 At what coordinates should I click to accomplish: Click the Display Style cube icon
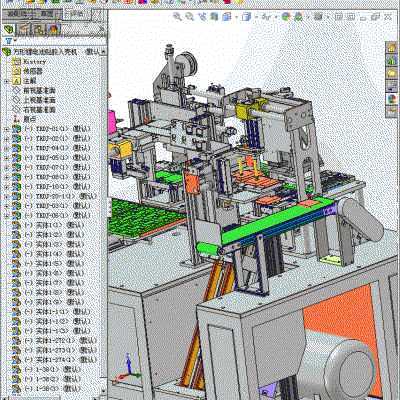coord(247,16)
